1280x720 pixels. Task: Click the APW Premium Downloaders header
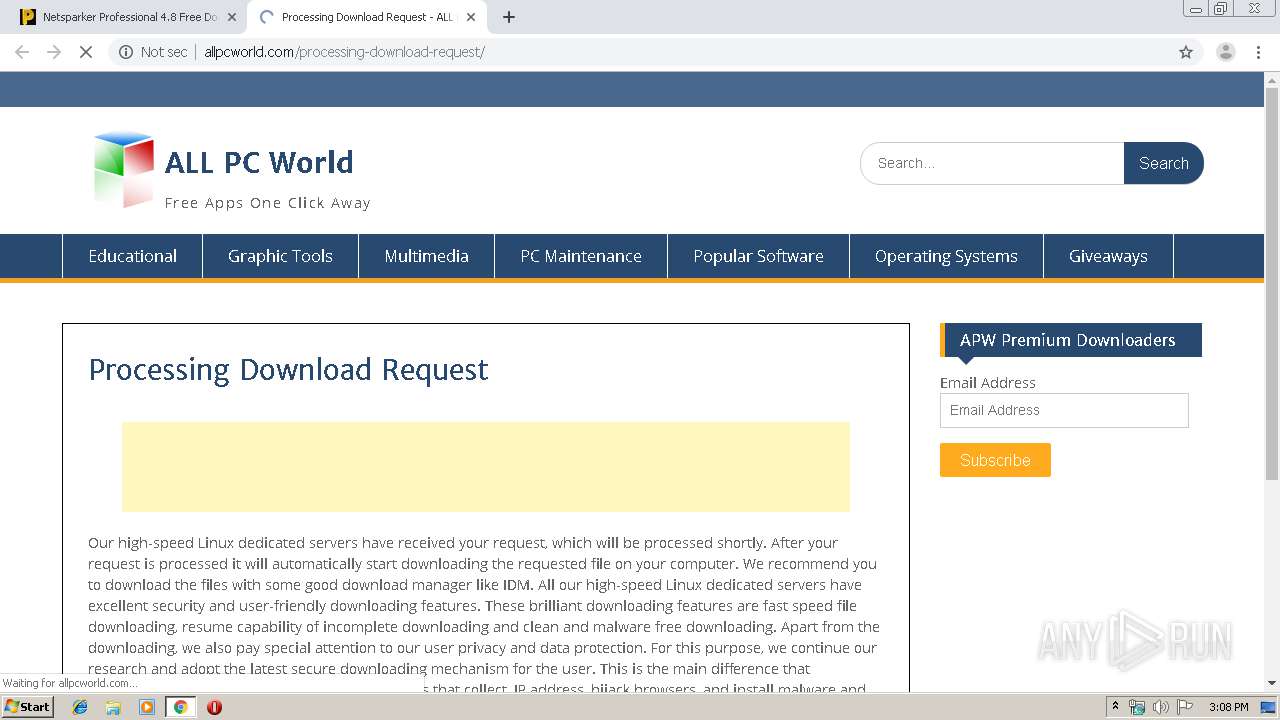(x=1071, y=340)
